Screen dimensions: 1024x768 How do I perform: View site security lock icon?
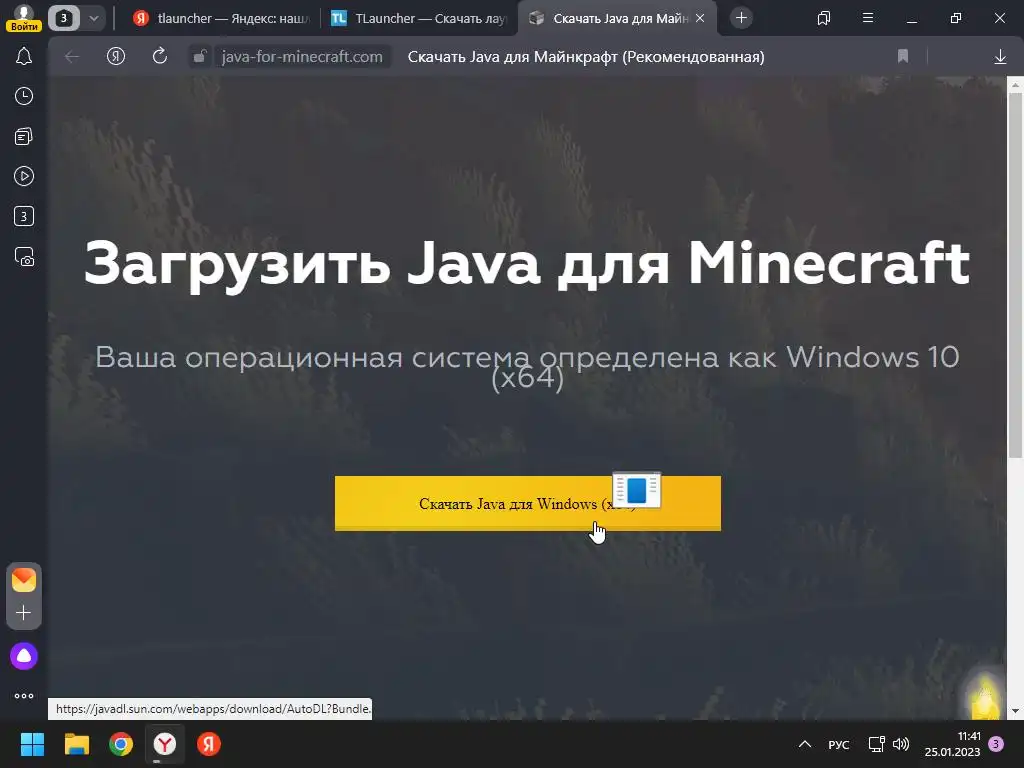pyautogui.click(x=199, y=57)
